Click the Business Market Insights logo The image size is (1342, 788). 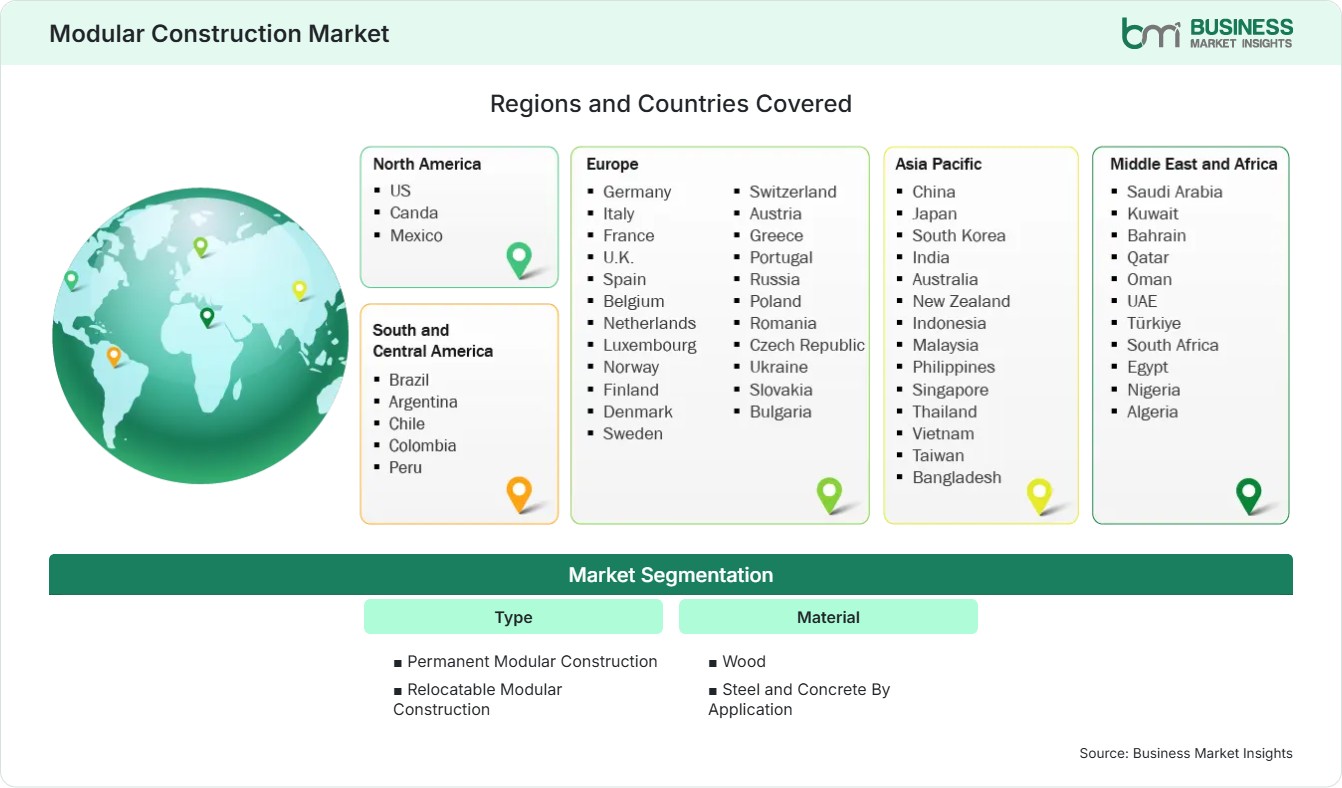coord(1207,32)
